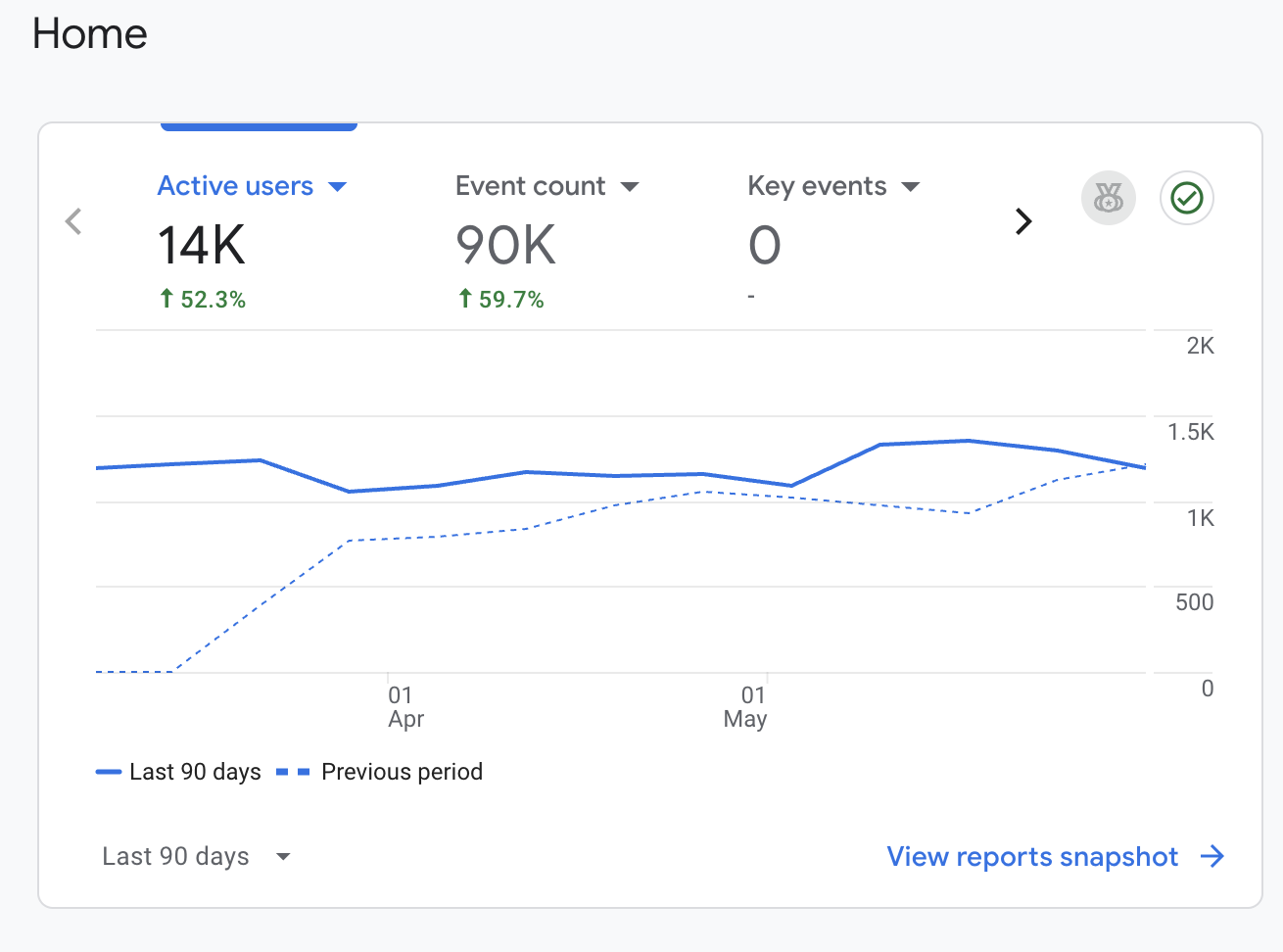
Task: Click the arrow beside View reports snapshot
Action: pyautogui.click(x=1212, y=857)
